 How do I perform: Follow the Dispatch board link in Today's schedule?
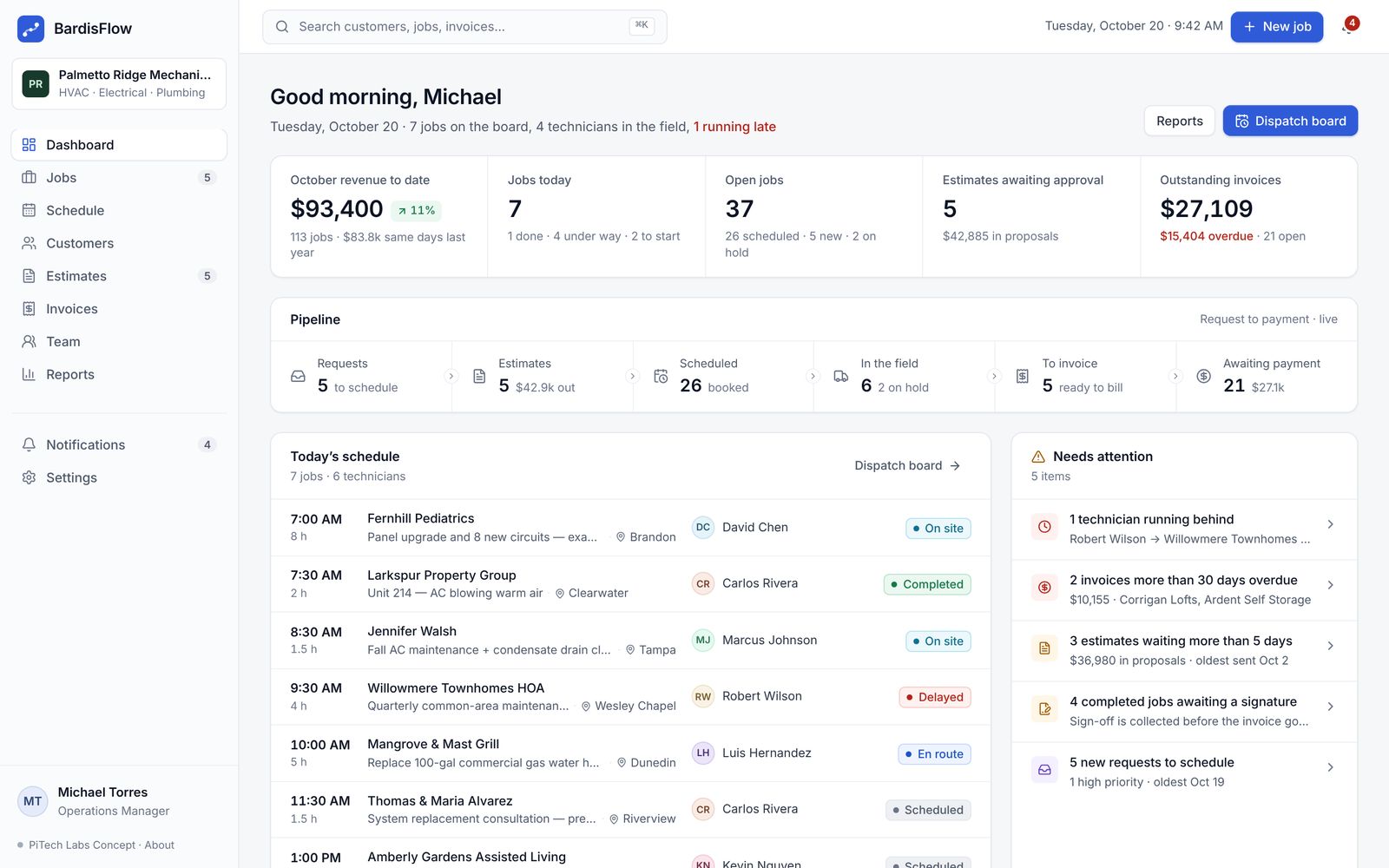[x=907, y=466]
